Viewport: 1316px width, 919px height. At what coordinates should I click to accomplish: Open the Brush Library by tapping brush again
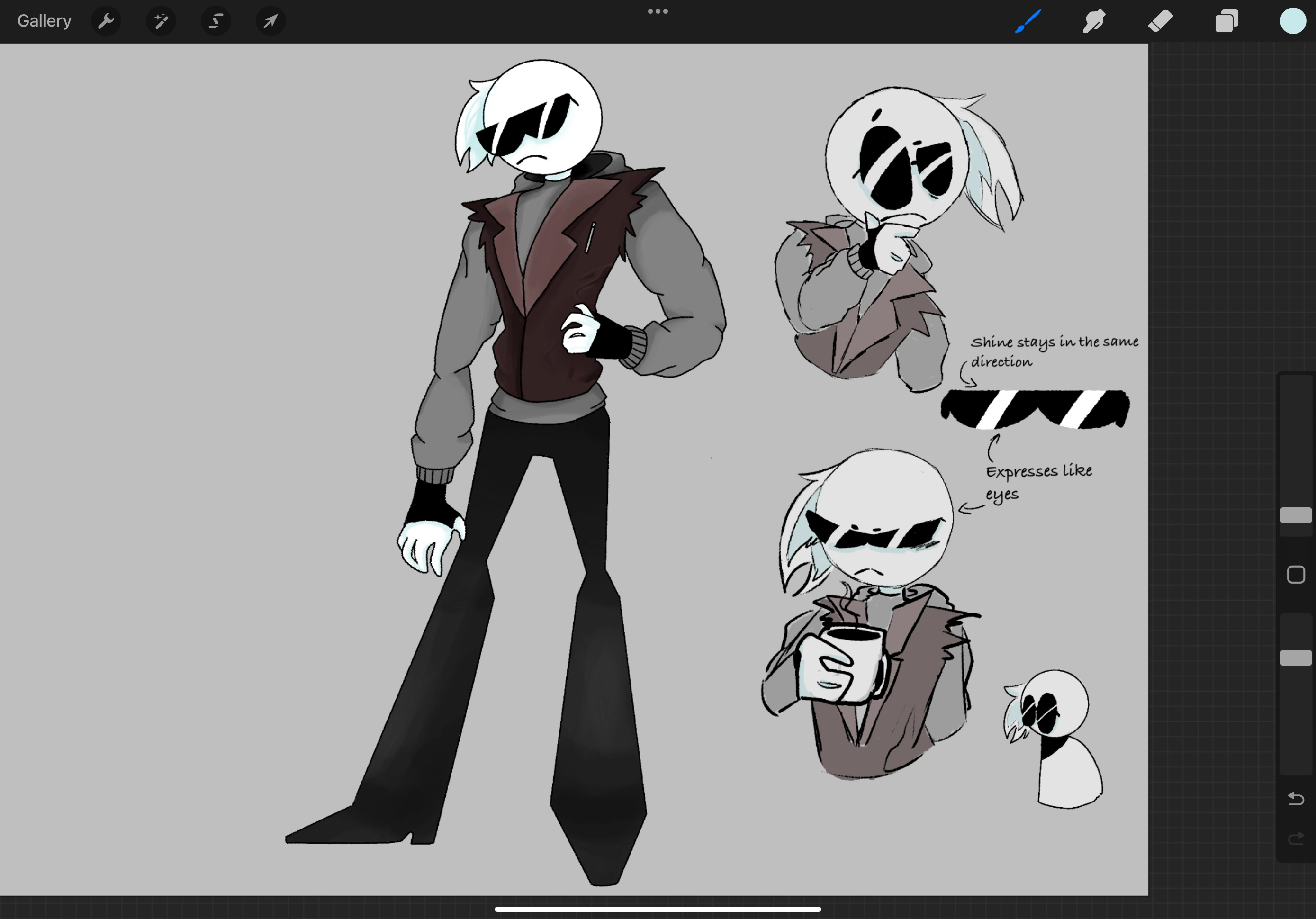[1028, 21]
